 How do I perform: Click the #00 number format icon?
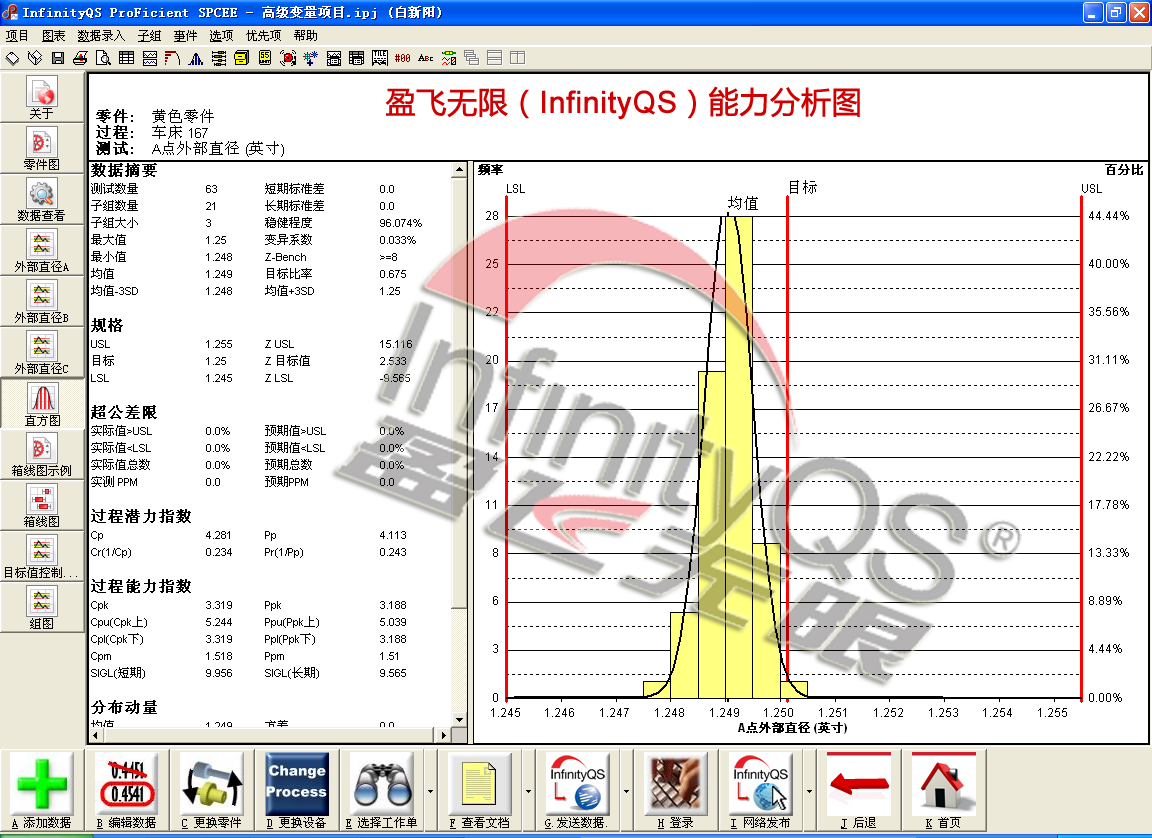403,58
